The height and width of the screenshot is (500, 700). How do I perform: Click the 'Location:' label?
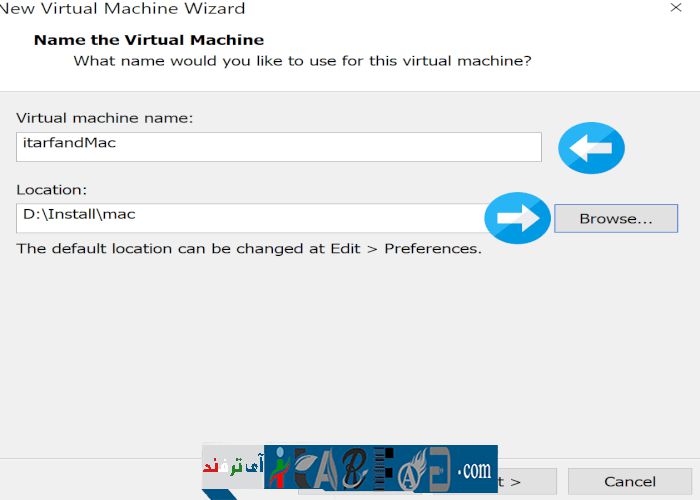tap(52, 189)
